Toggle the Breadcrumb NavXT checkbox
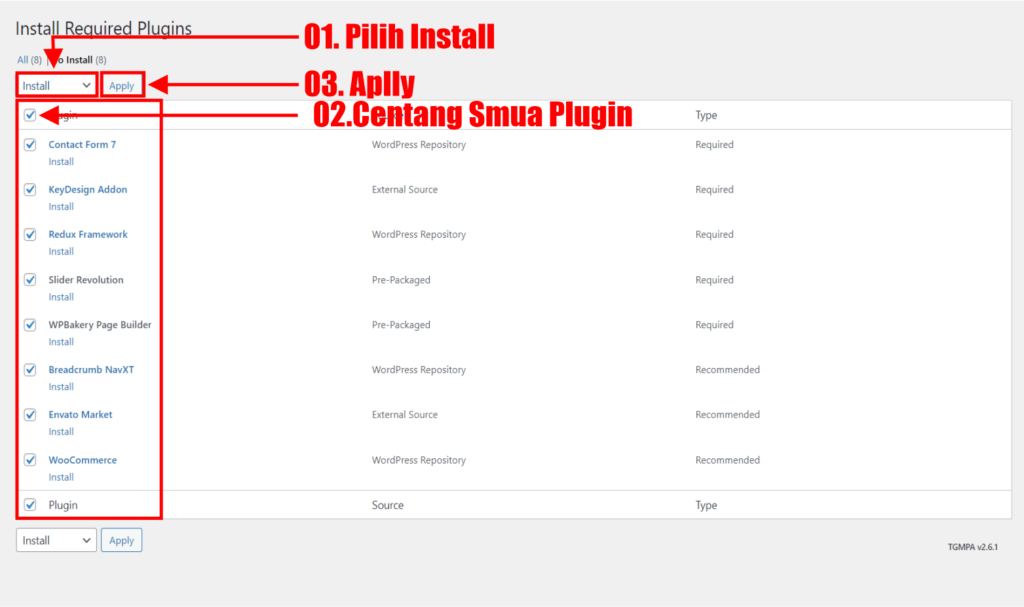The image size is (1024, 607). point(30,370)
